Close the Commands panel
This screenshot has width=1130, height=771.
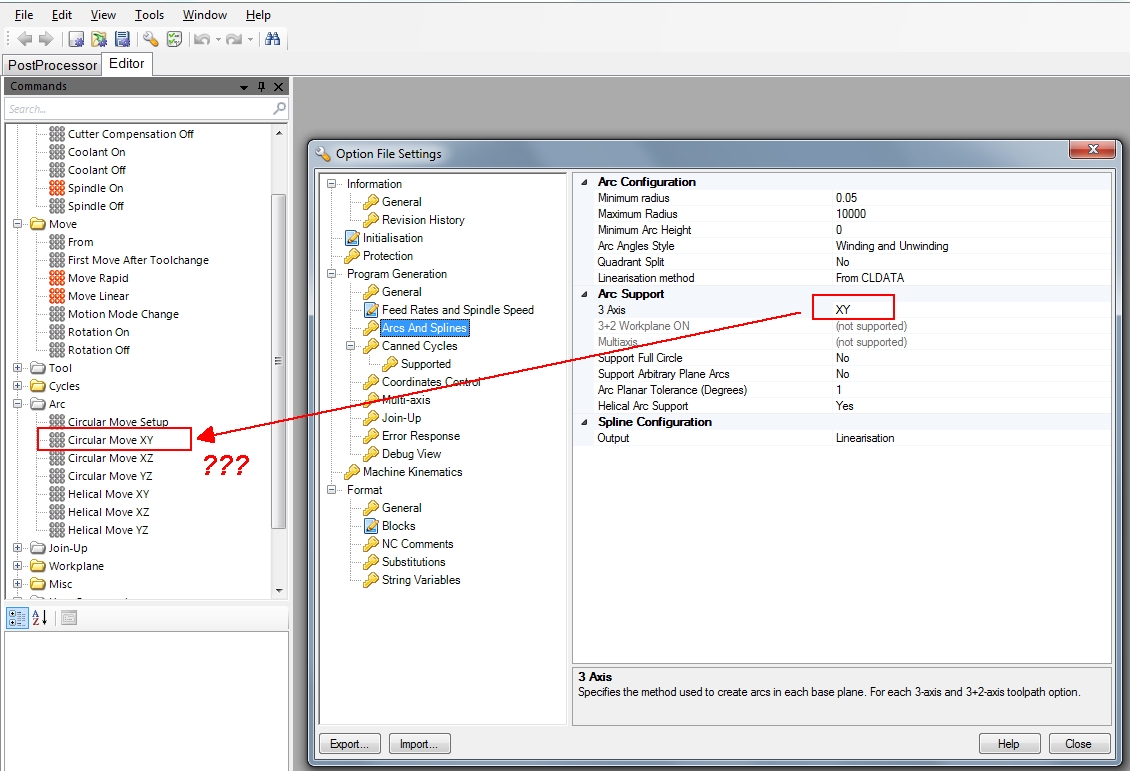click(278, 86)
